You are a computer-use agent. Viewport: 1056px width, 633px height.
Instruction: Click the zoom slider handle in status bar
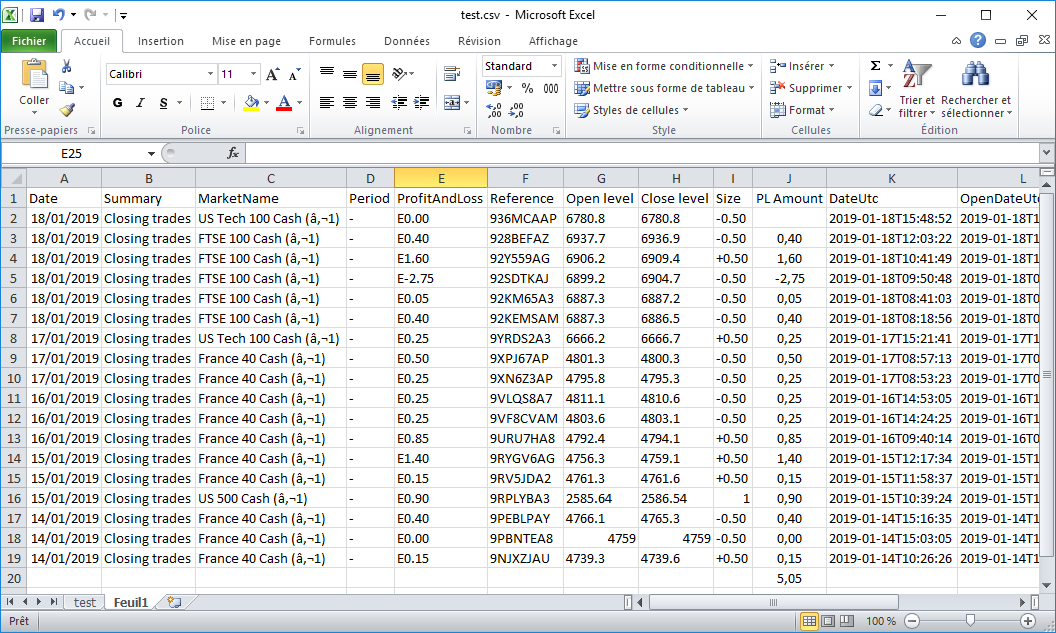(969, 621)
